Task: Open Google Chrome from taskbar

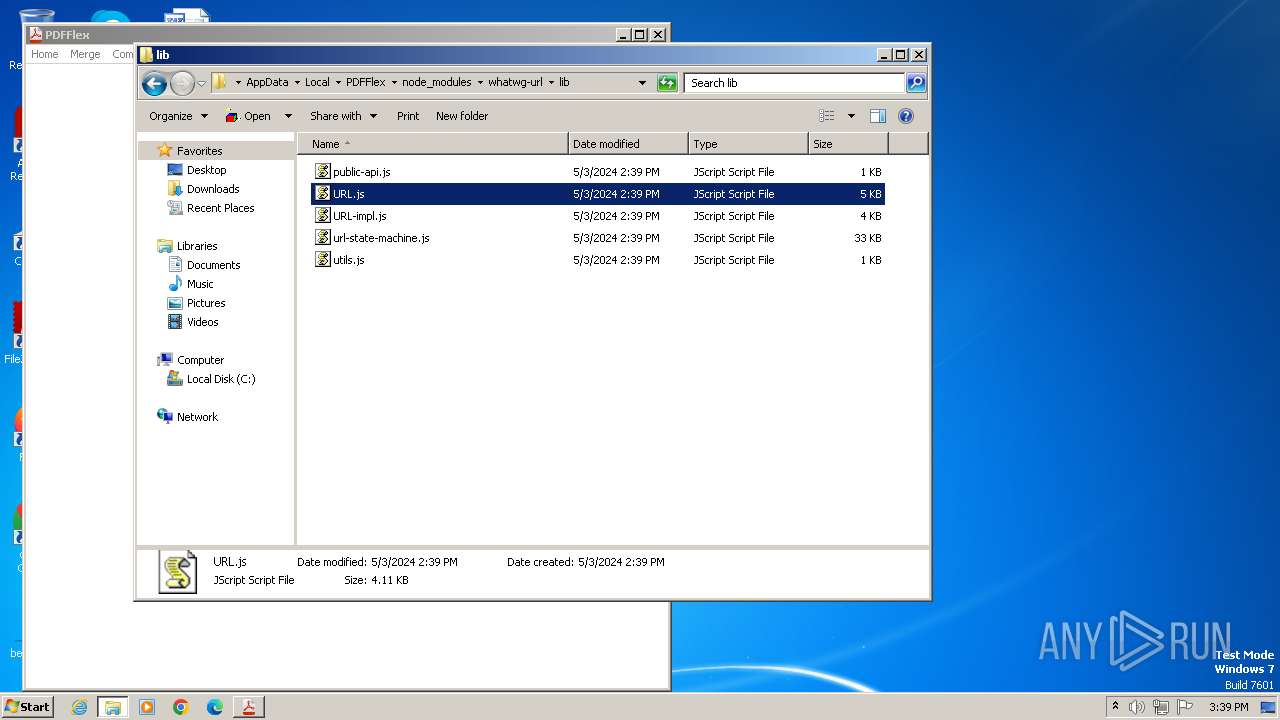Action: (181, 707)
